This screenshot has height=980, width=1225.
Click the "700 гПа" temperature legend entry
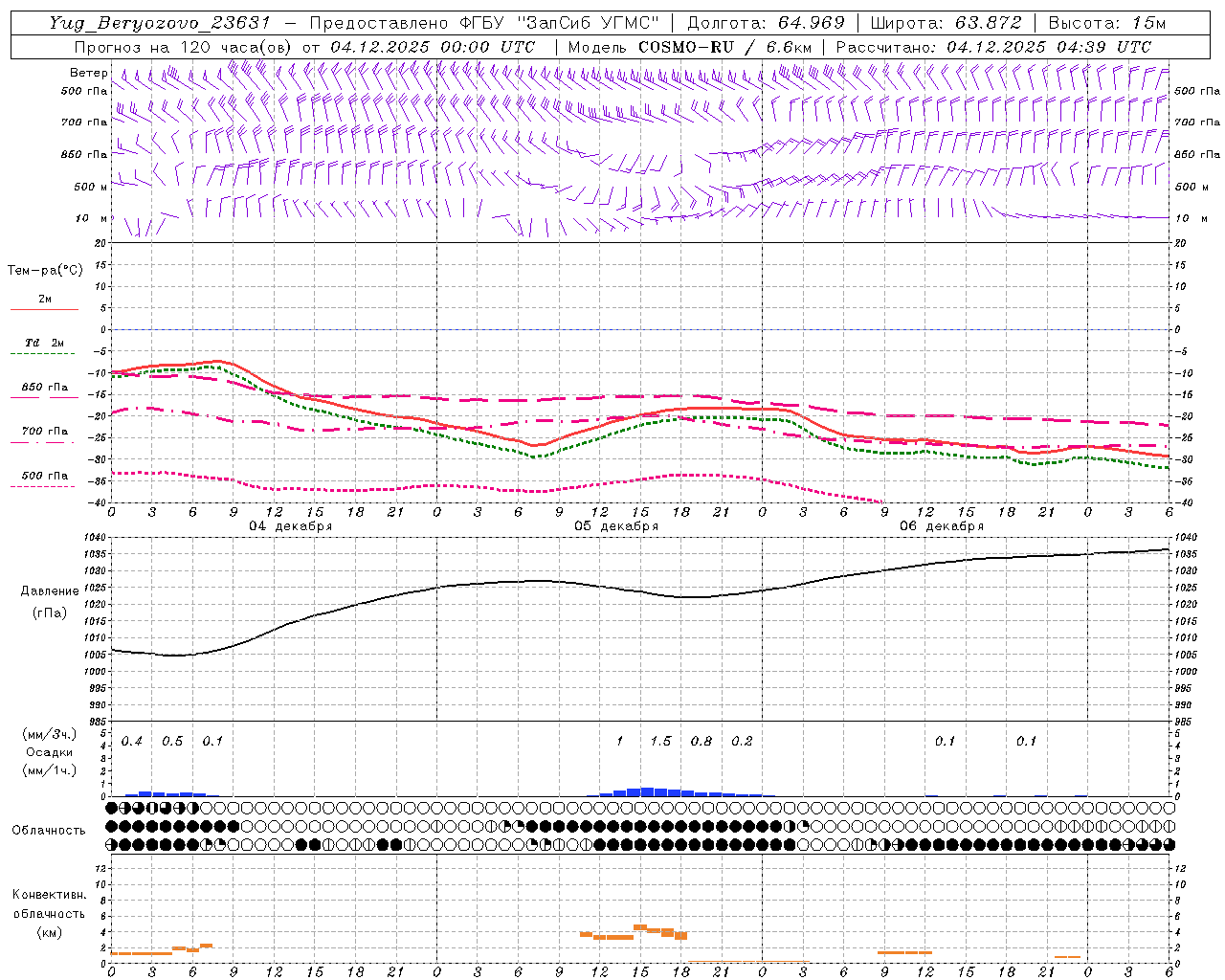click(44, 431)
